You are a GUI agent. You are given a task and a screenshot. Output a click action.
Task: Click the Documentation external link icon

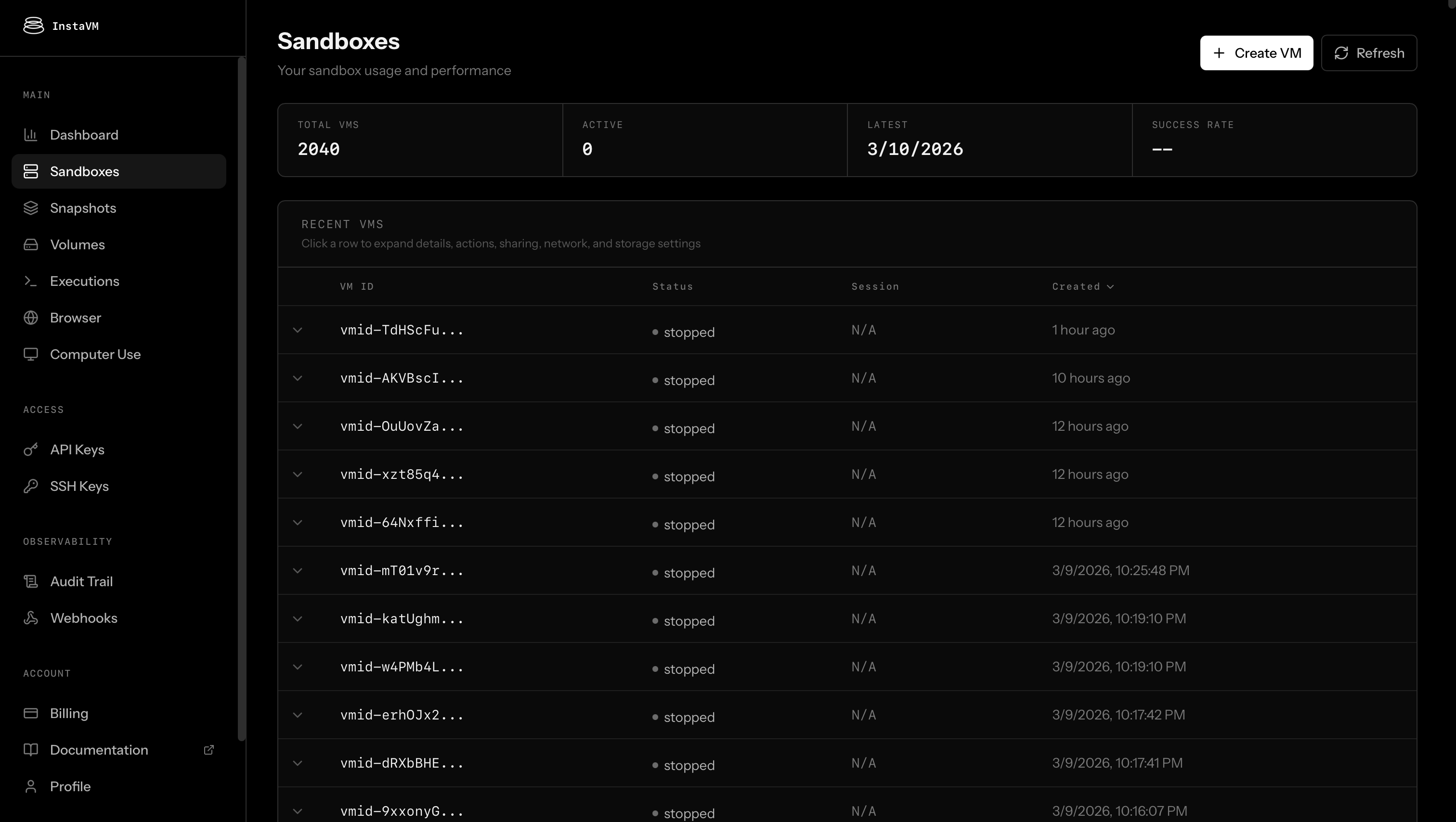(x=208, y=750)
